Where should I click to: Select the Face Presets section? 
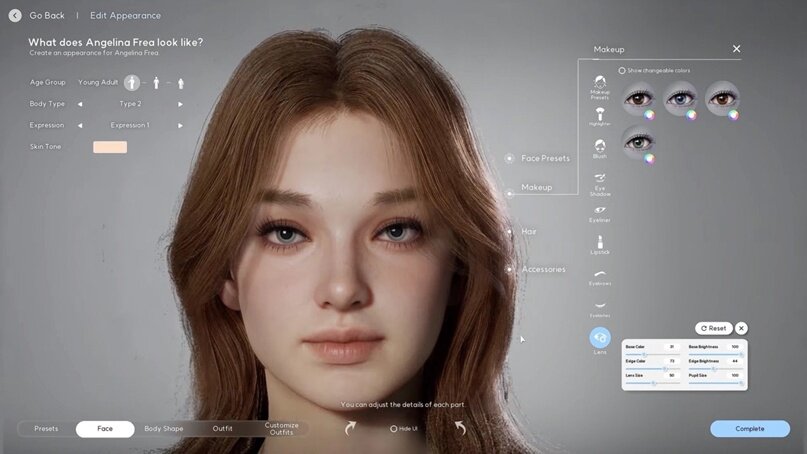click(x=545, y=158)
